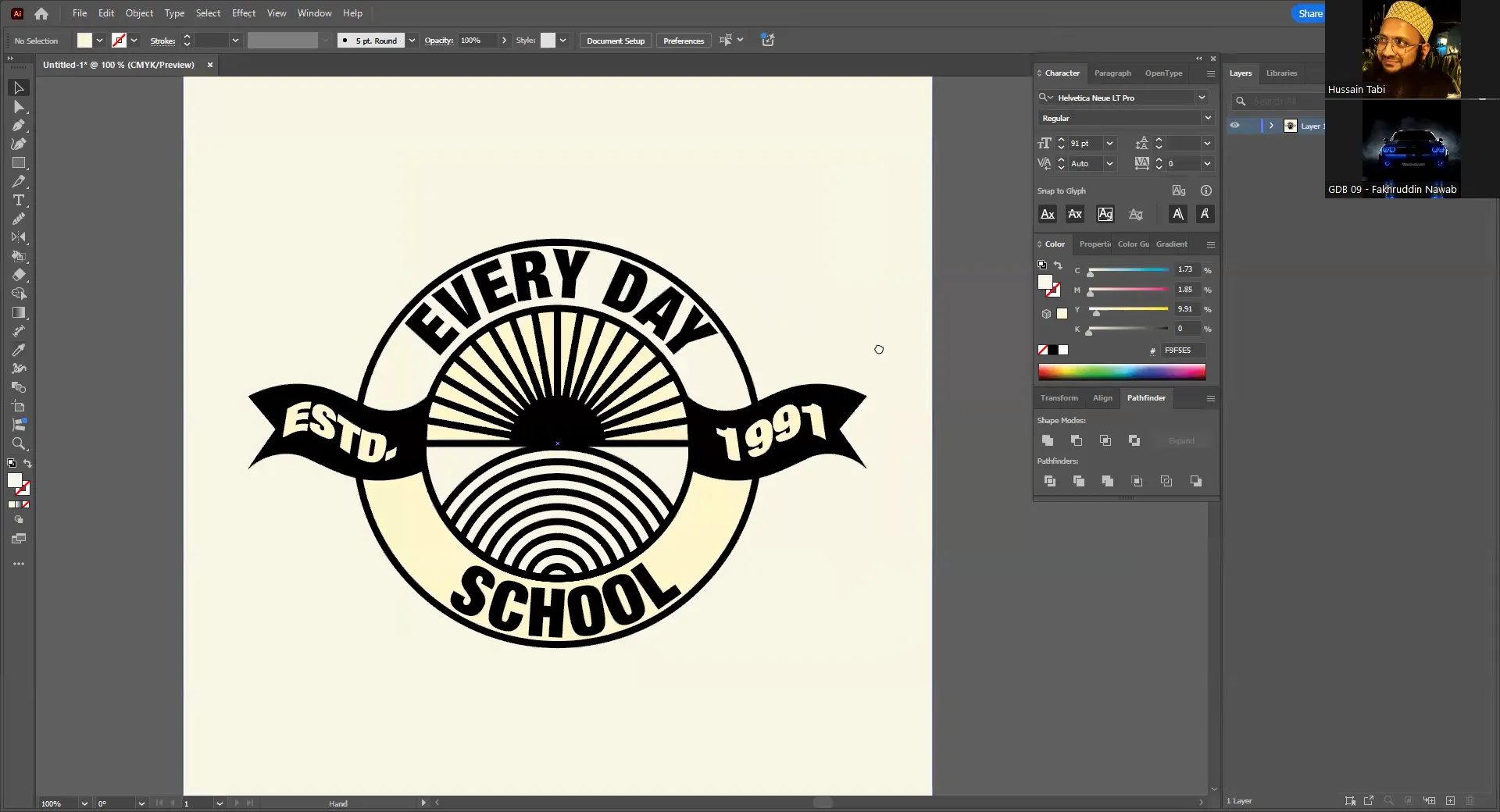The height and width of the screenshot is (812, 1500).
Task: Click the Divide pathfinder icon
Action: click(1050, 482)
